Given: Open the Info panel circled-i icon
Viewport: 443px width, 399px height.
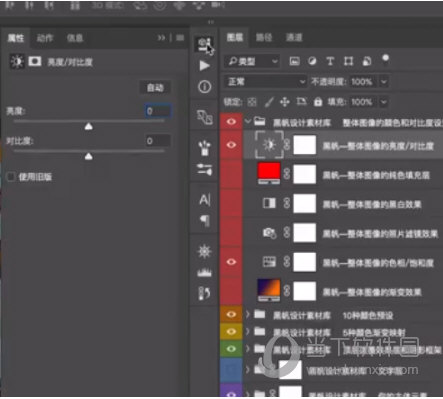Looking at the screenshot, I should click(x=204, y=87).
